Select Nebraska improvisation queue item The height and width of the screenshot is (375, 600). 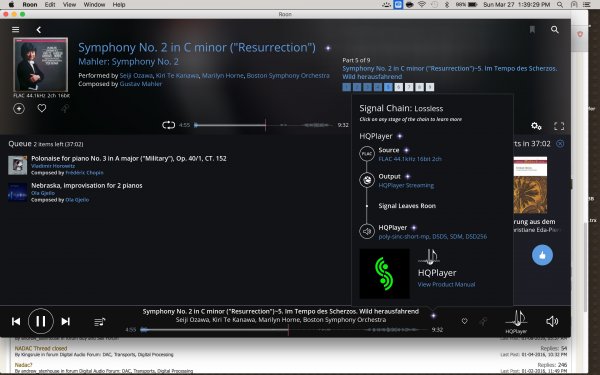pyautogui.click(x=86, y=186)
